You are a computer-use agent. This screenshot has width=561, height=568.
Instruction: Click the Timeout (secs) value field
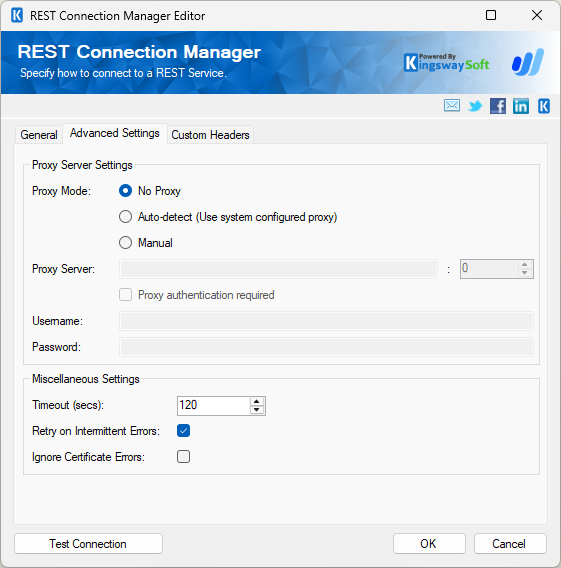214,405
